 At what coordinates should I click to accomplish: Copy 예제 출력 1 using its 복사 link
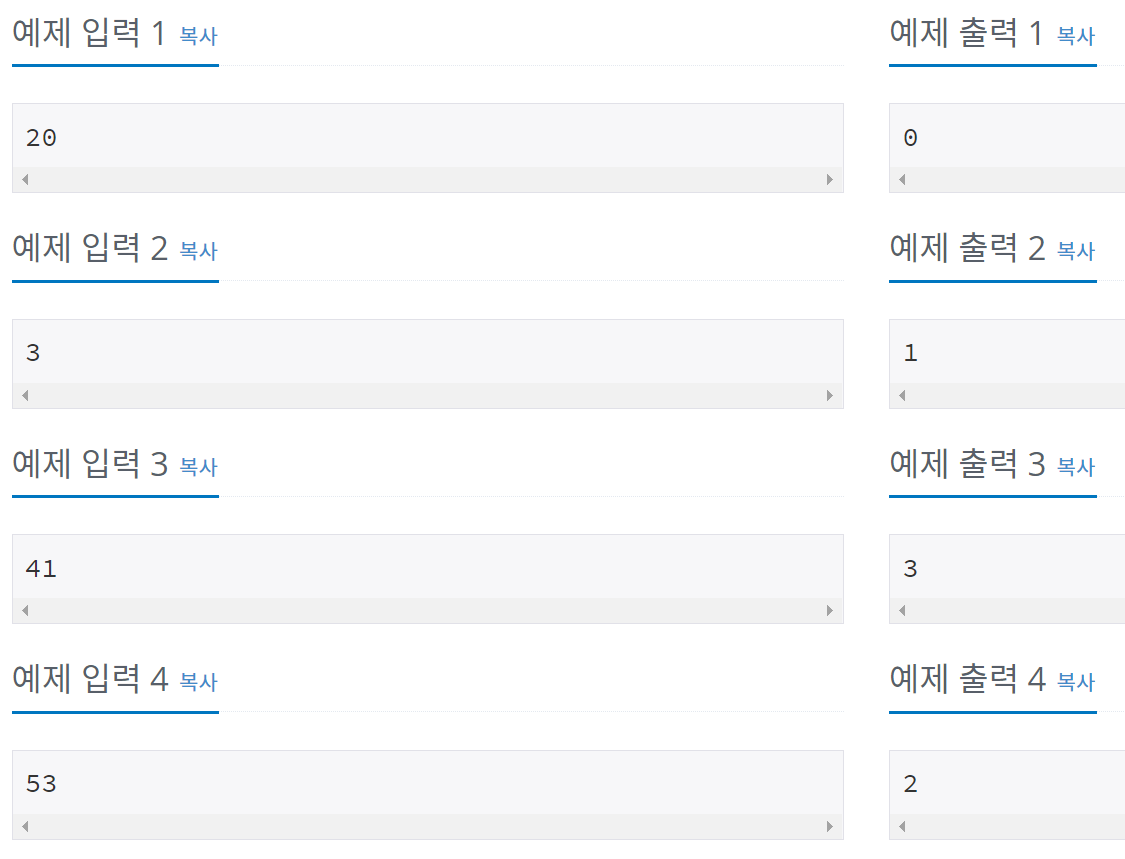click(1074, 35)
